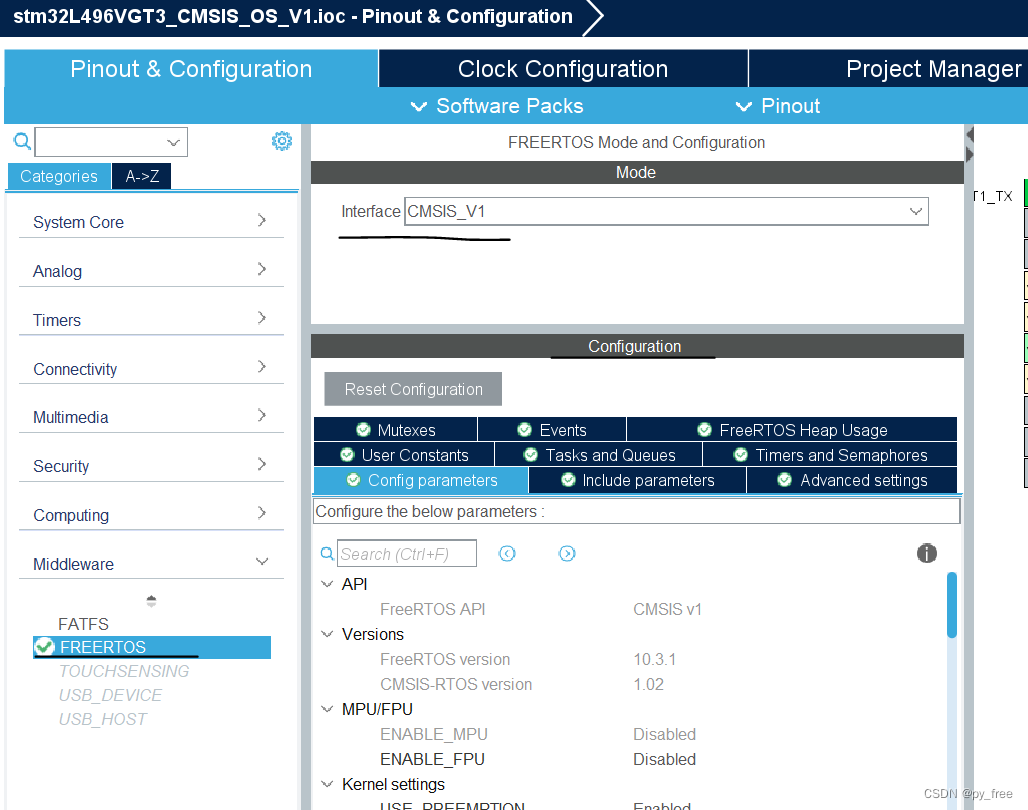The image size is (1028, 810).
Task: Collapse the MPU/FPU parameter group
Action: [327, 709]
